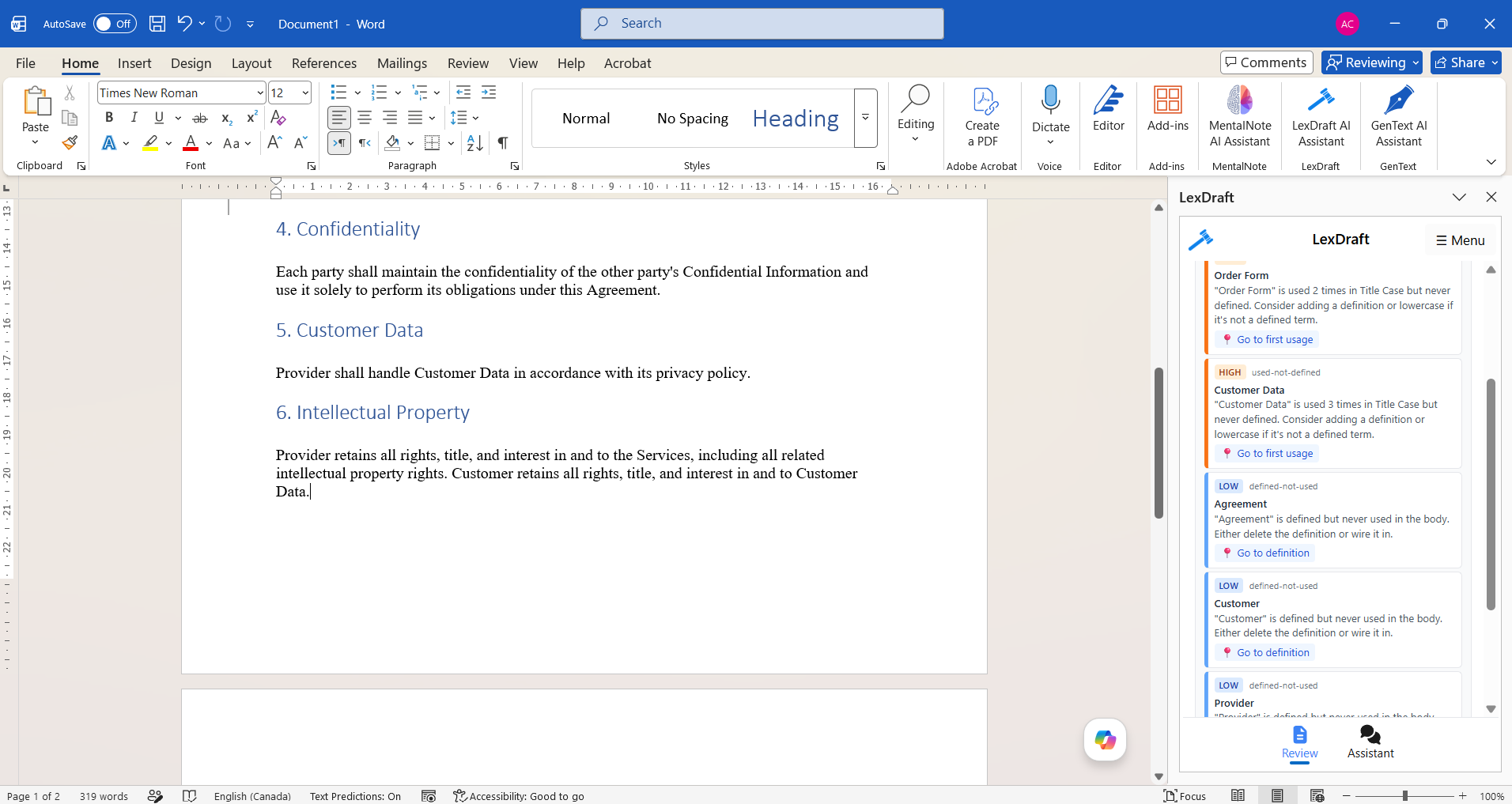Increase paragraph indent
1512x804 pixels.
[489, 92]
